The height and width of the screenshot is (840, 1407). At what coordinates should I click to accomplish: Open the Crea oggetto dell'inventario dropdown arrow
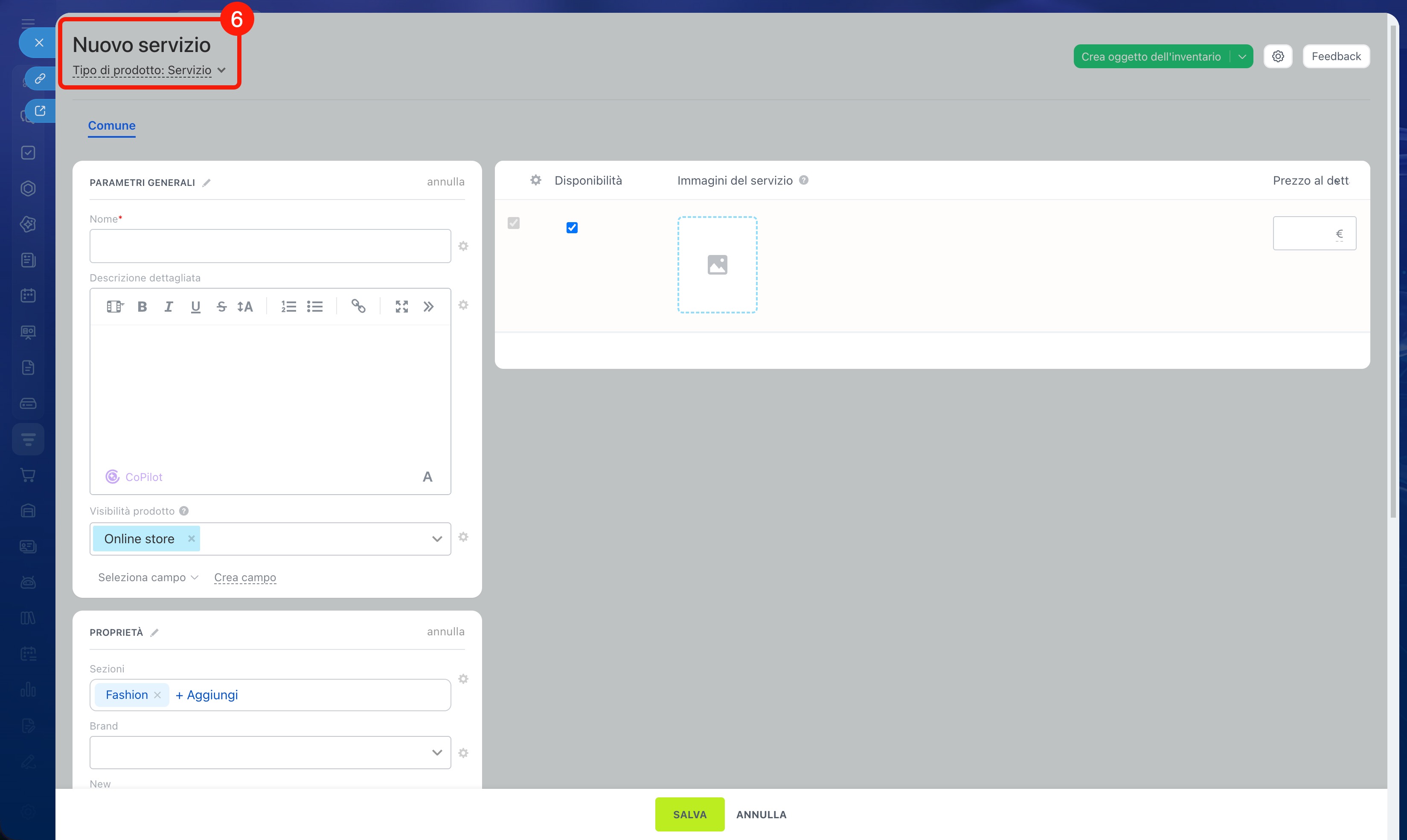click(x=1241, y=56)
